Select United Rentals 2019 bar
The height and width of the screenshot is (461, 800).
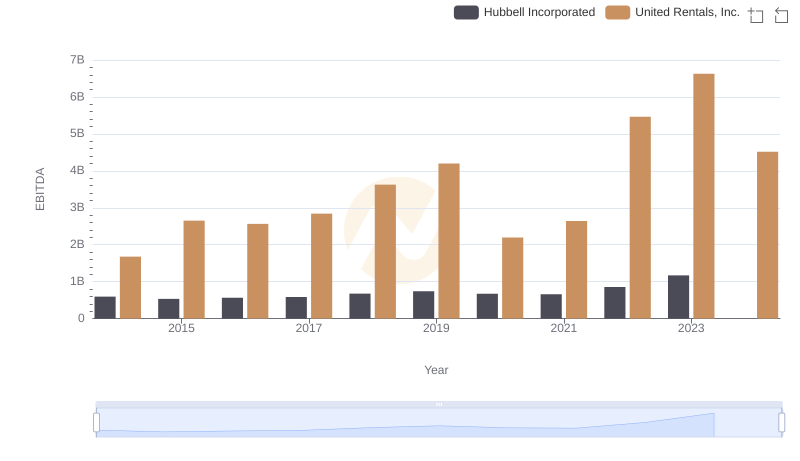(449, 241)
